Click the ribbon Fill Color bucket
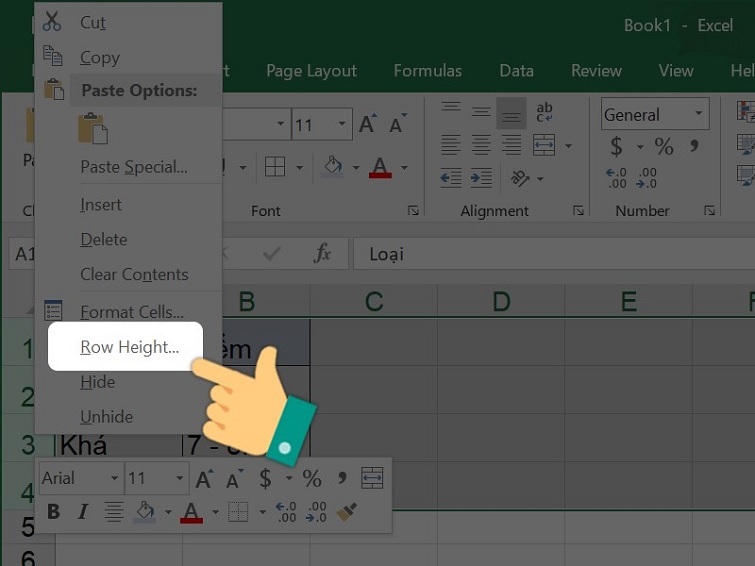Viewport: 755px width, 566px height. pyautogui.click(x=333, y=167)
